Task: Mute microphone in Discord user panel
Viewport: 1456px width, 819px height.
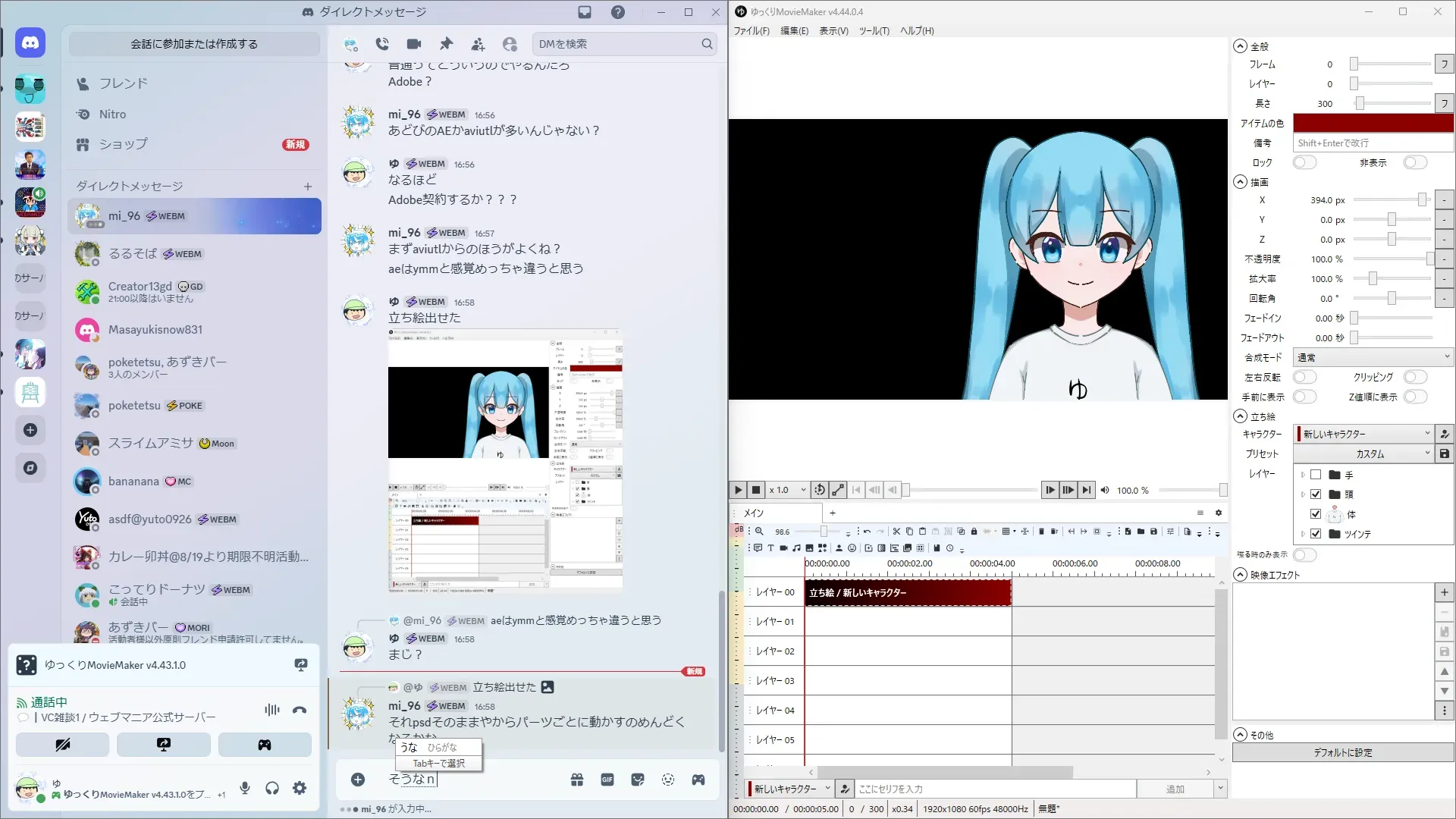Action: coord(245,788)
